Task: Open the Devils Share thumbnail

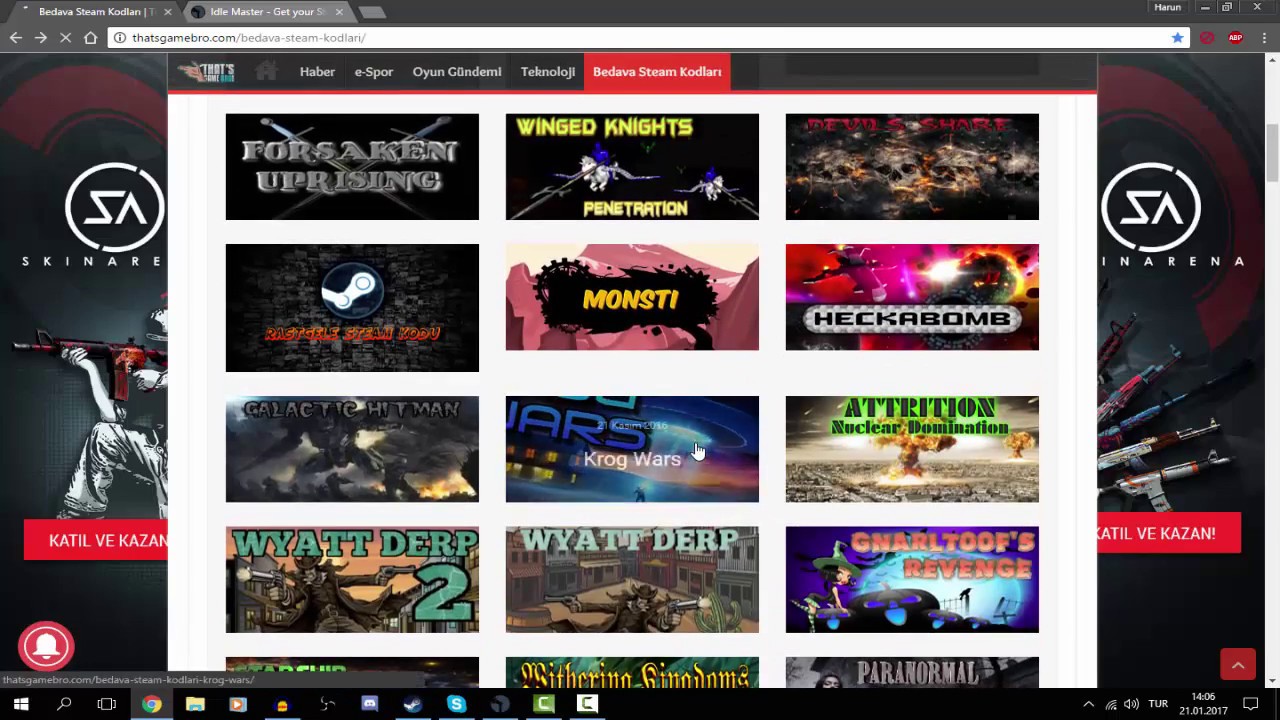Action: 912,167
